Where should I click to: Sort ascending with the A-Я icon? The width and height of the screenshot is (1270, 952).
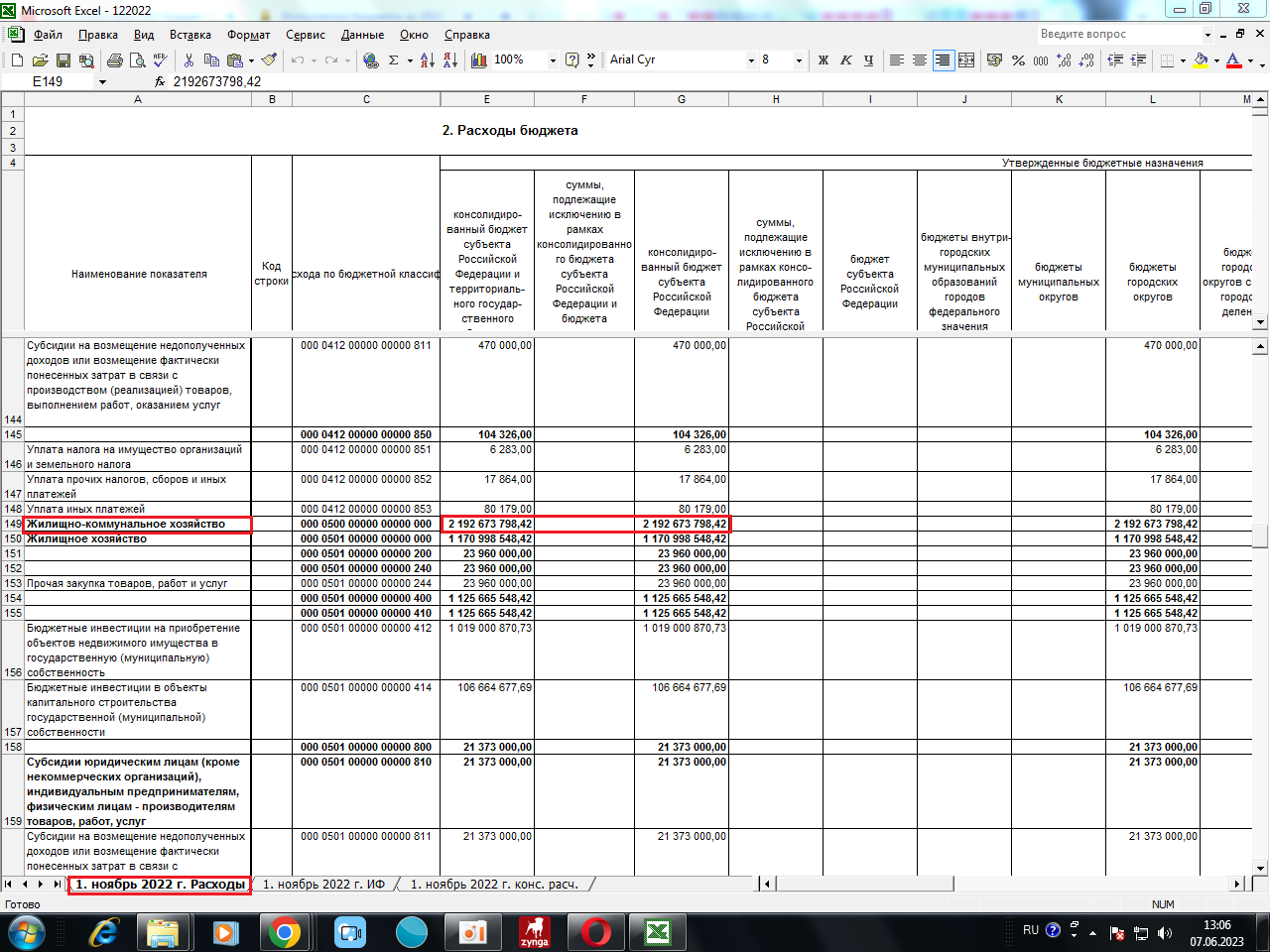point(427,60)
